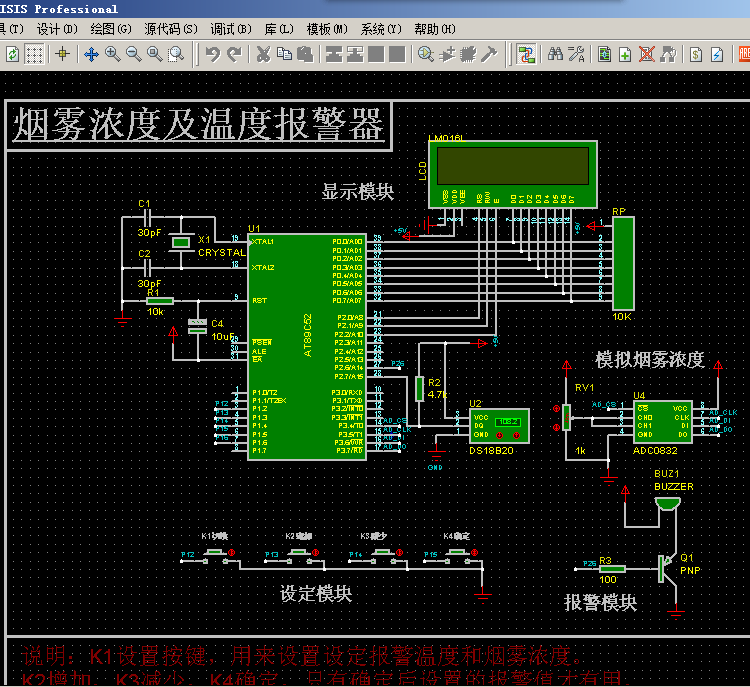Click the Zoom Out magnifier
The image size is (750, 687).
click(x=133, y=54)
